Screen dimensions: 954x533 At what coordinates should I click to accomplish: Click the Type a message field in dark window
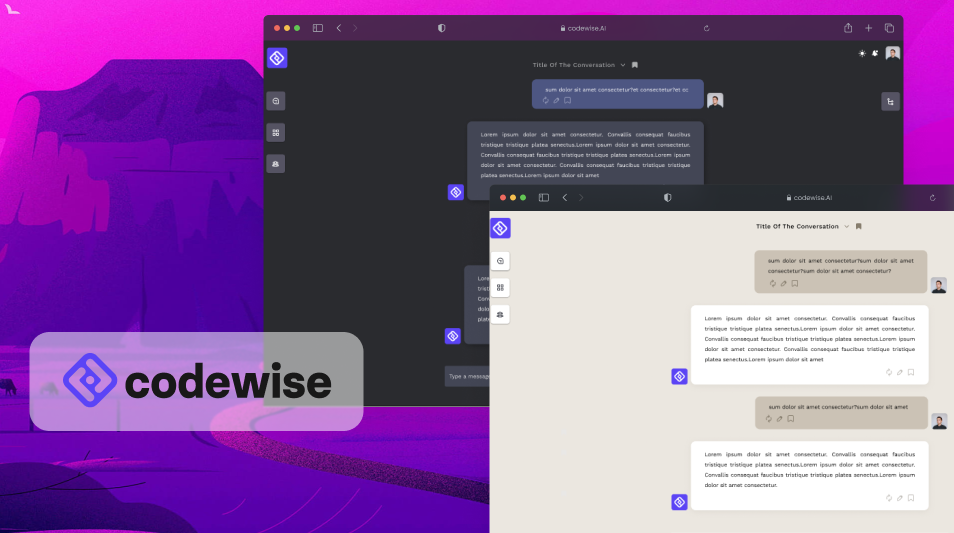pos(467,376)
